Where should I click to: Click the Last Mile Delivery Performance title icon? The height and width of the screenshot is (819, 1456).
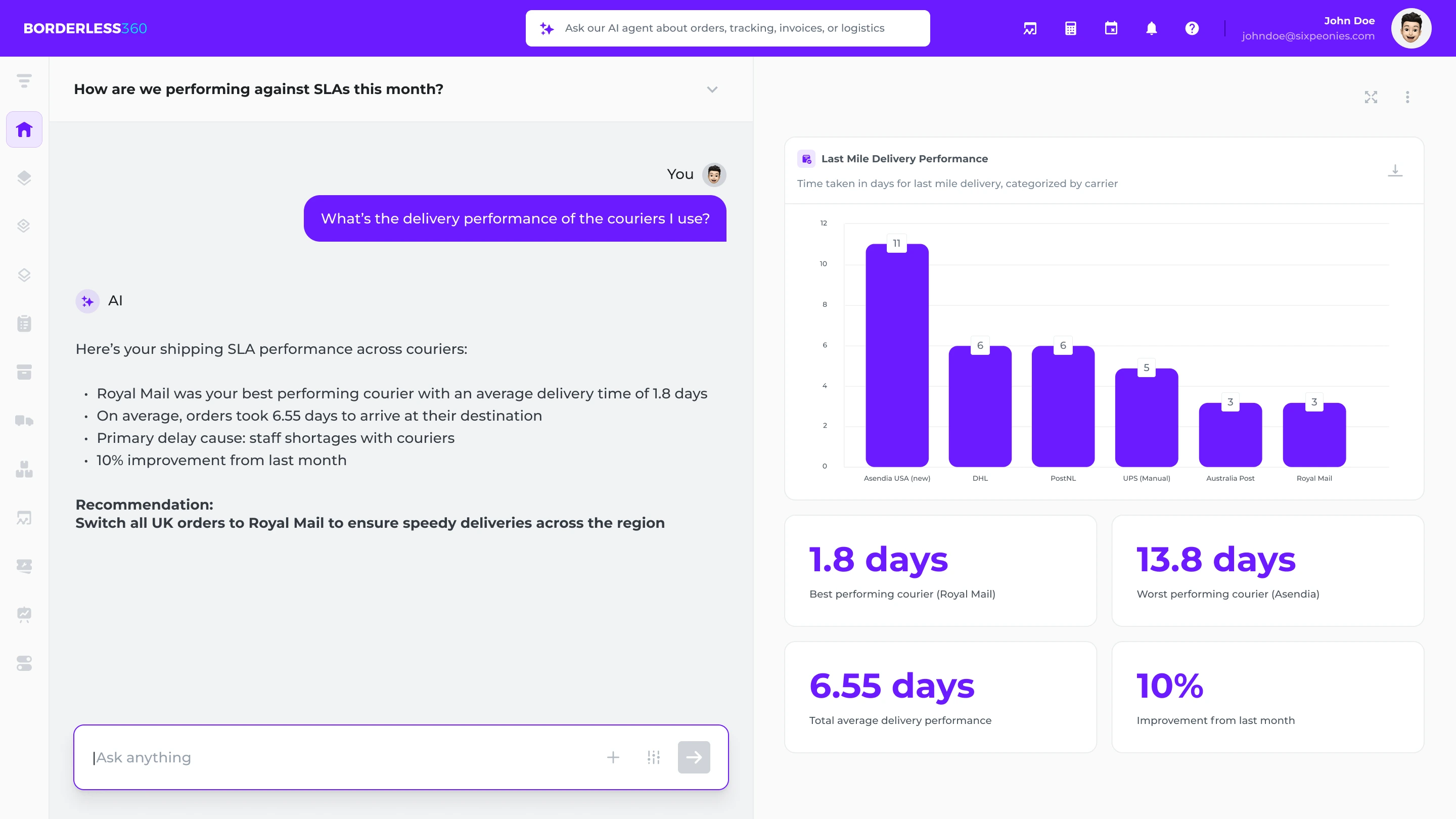(x=806, y=159)
